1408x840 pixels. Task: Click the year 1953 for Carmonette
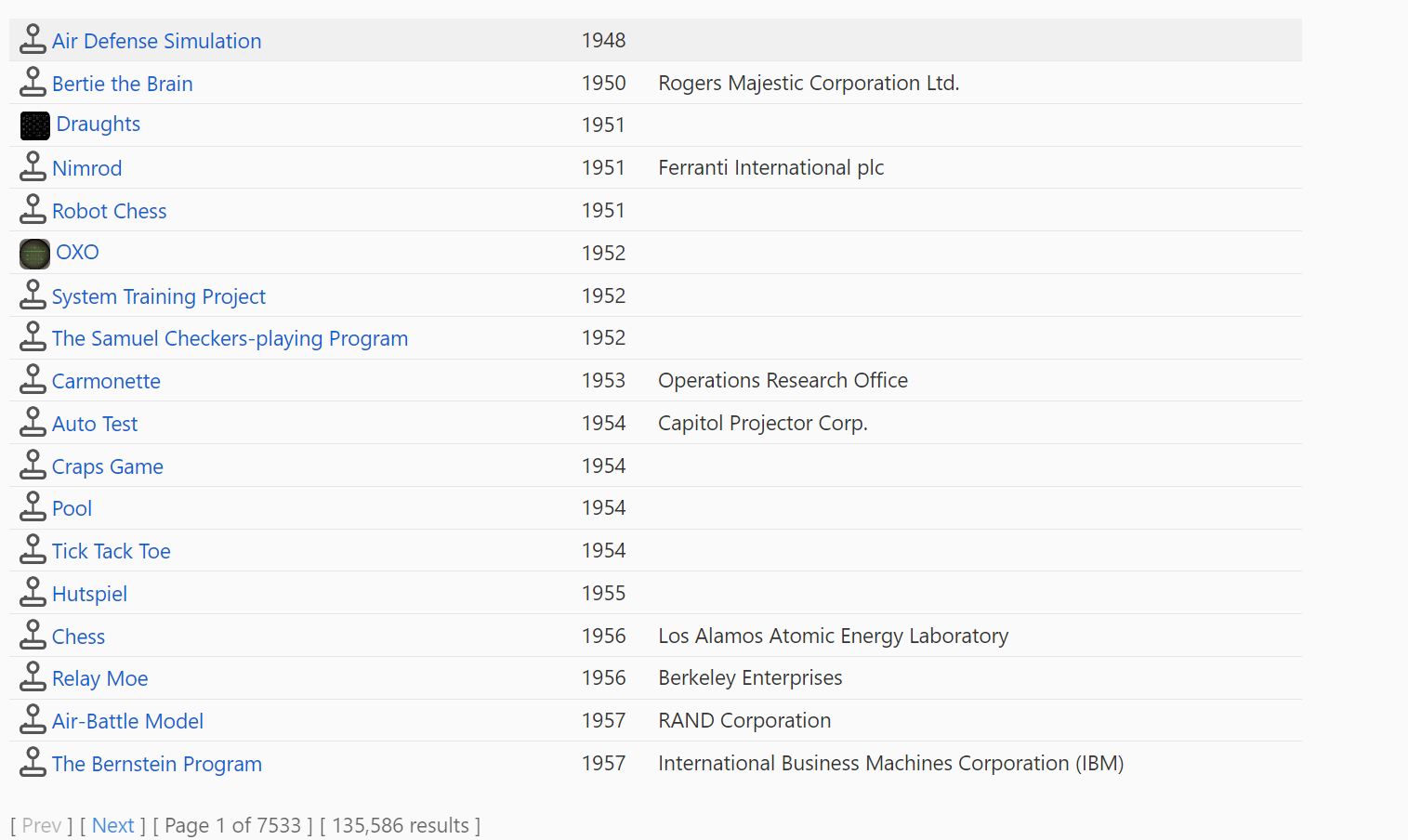click(604, 380)
